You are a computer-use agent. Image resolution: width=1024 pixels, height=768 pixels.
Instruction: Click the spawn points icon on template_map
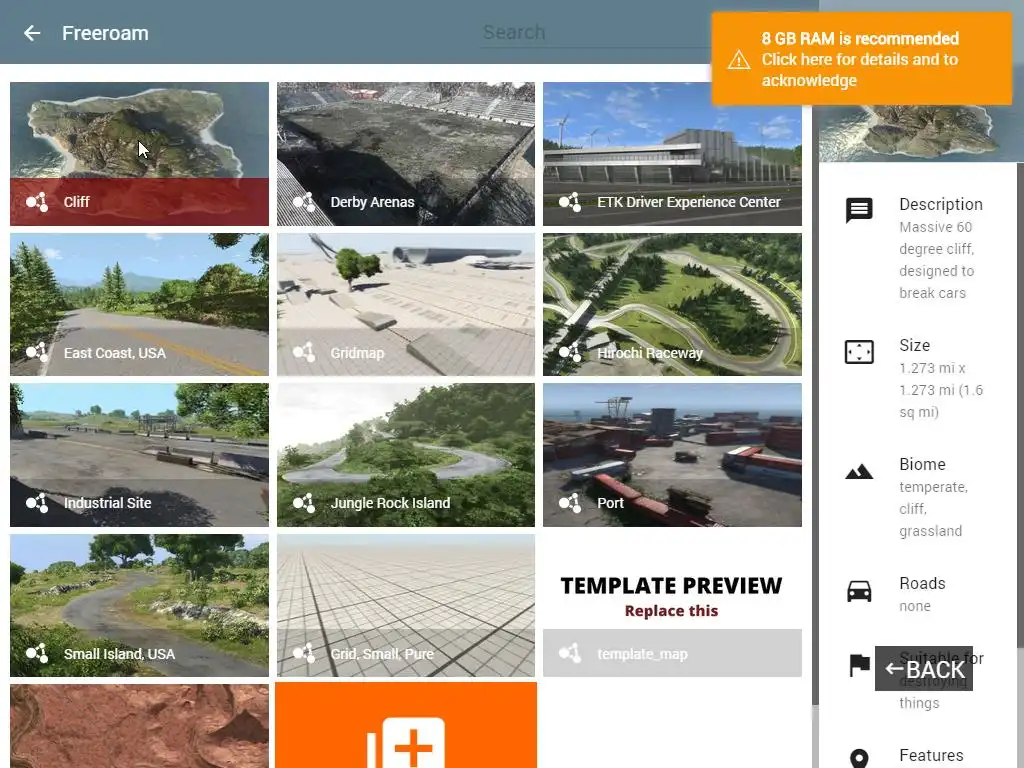point(570,653)
